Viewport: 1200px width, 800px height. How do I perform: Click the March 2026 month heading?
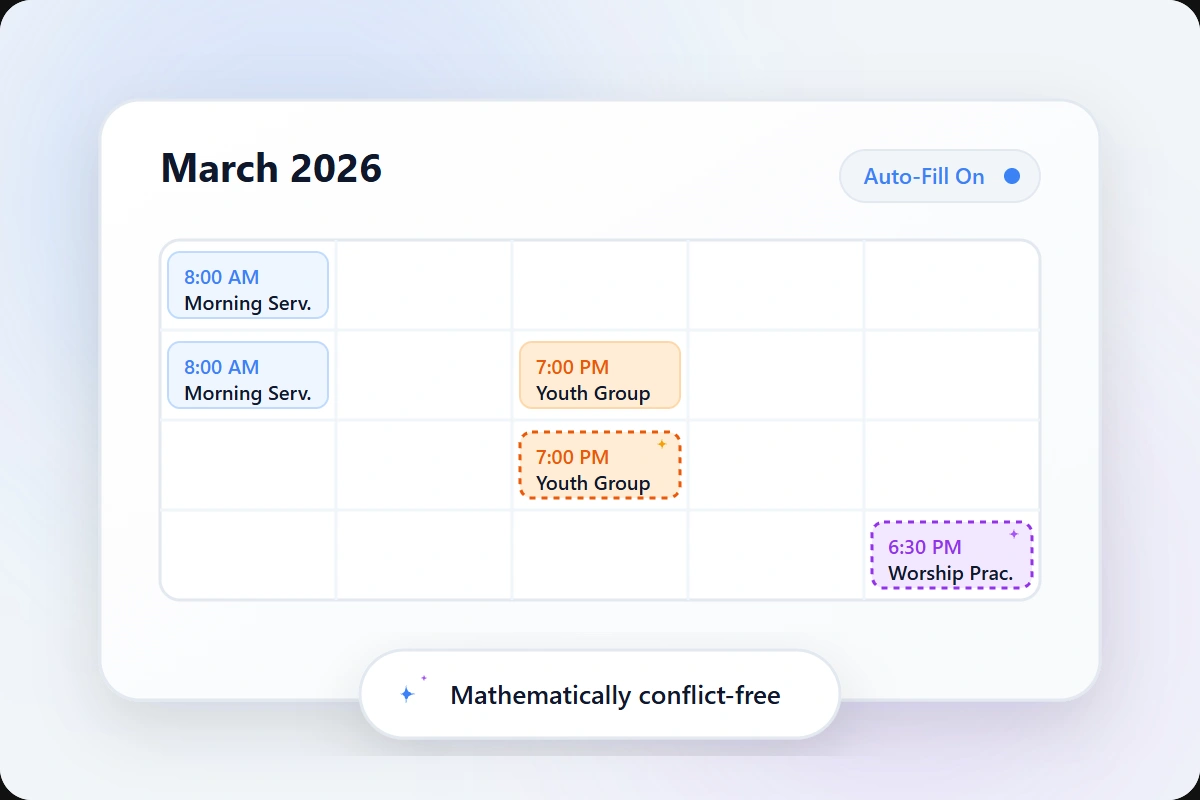(271, 168)
